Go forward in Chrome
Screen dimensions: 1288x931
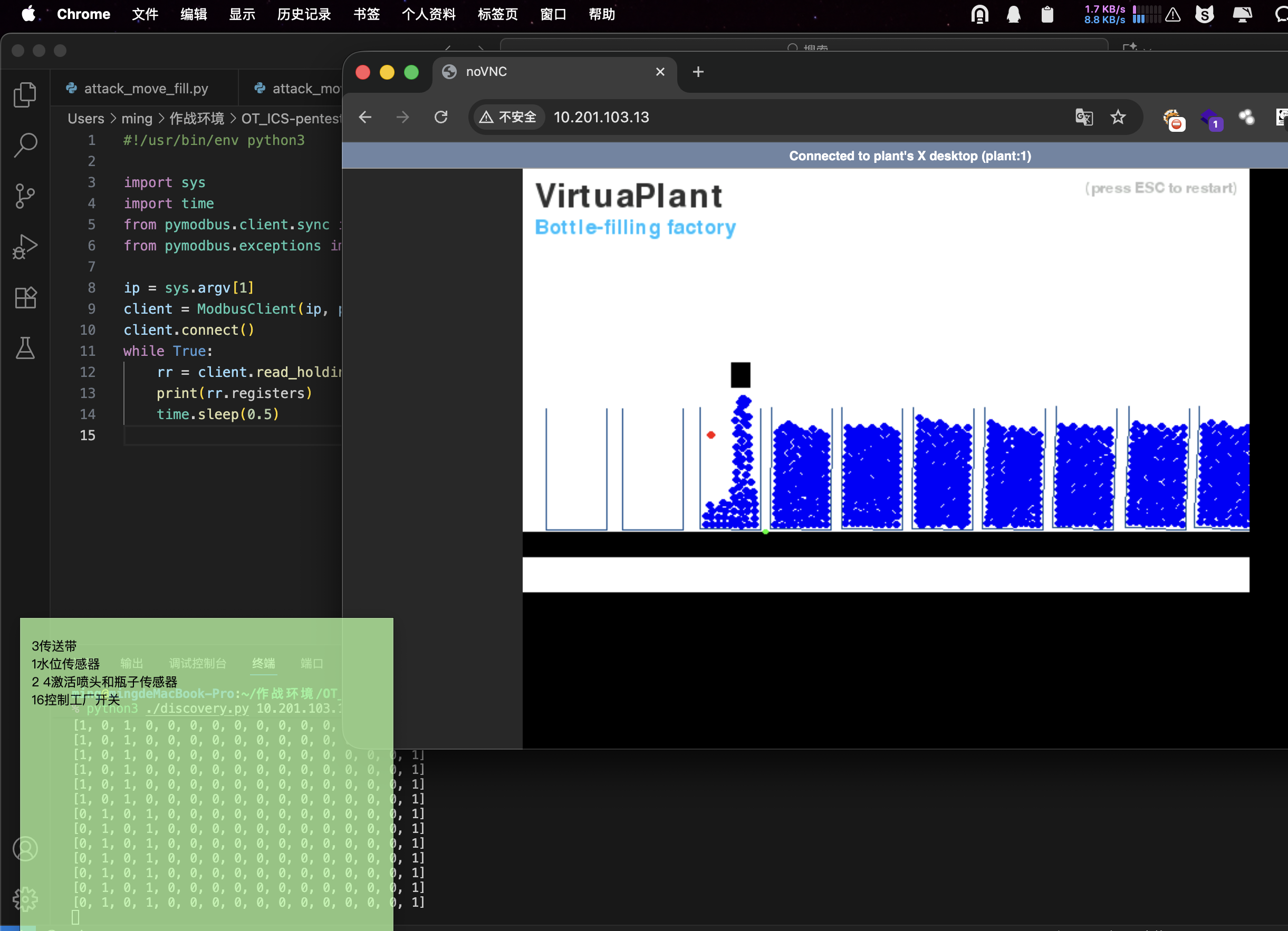tap(402, 118)
